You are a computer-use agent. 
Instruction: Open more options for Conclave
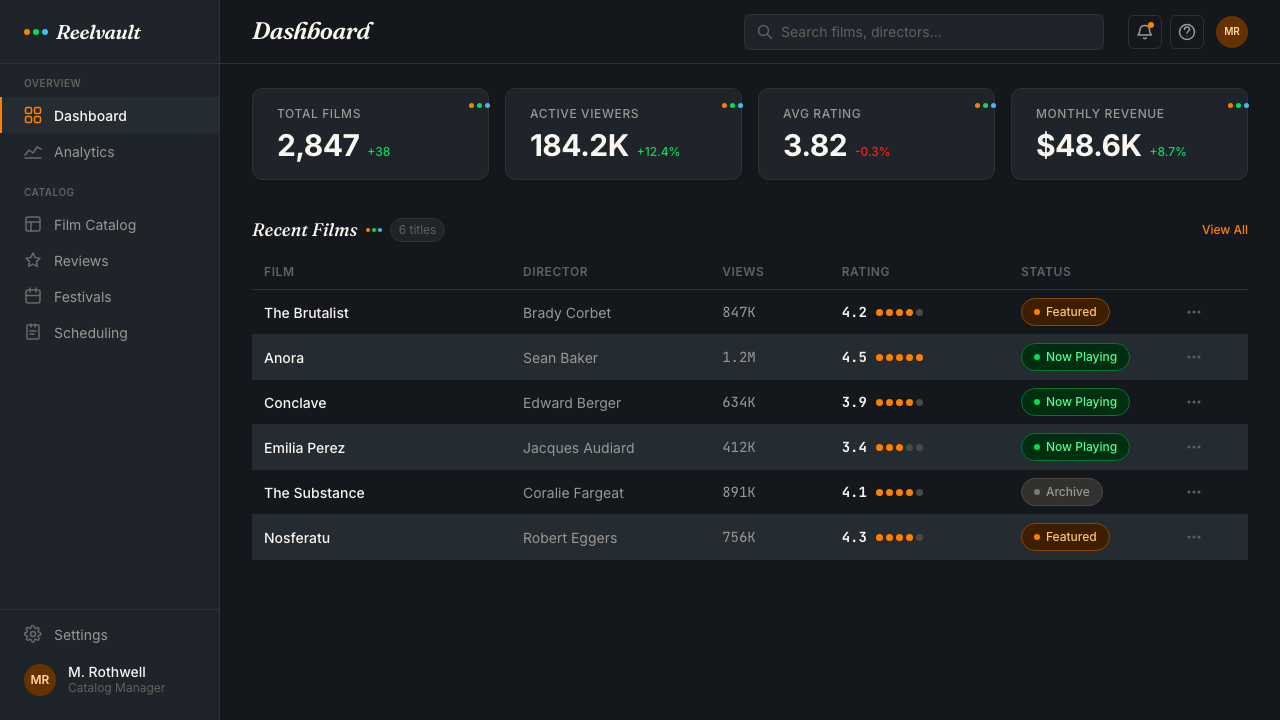tap(1194, 402)
